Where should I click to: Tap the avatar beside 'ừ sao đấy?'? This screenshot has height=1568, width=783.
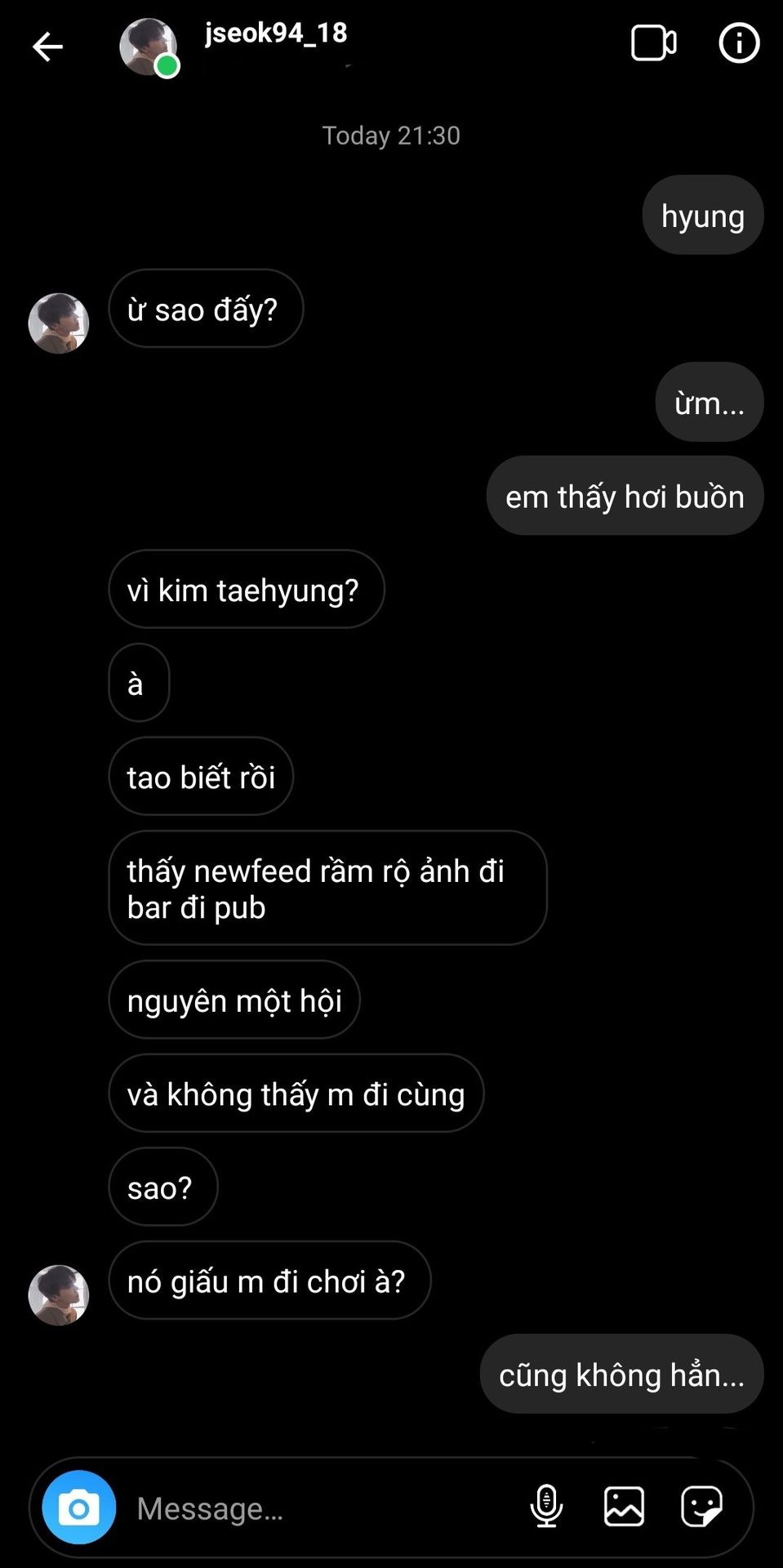point(59,323)
